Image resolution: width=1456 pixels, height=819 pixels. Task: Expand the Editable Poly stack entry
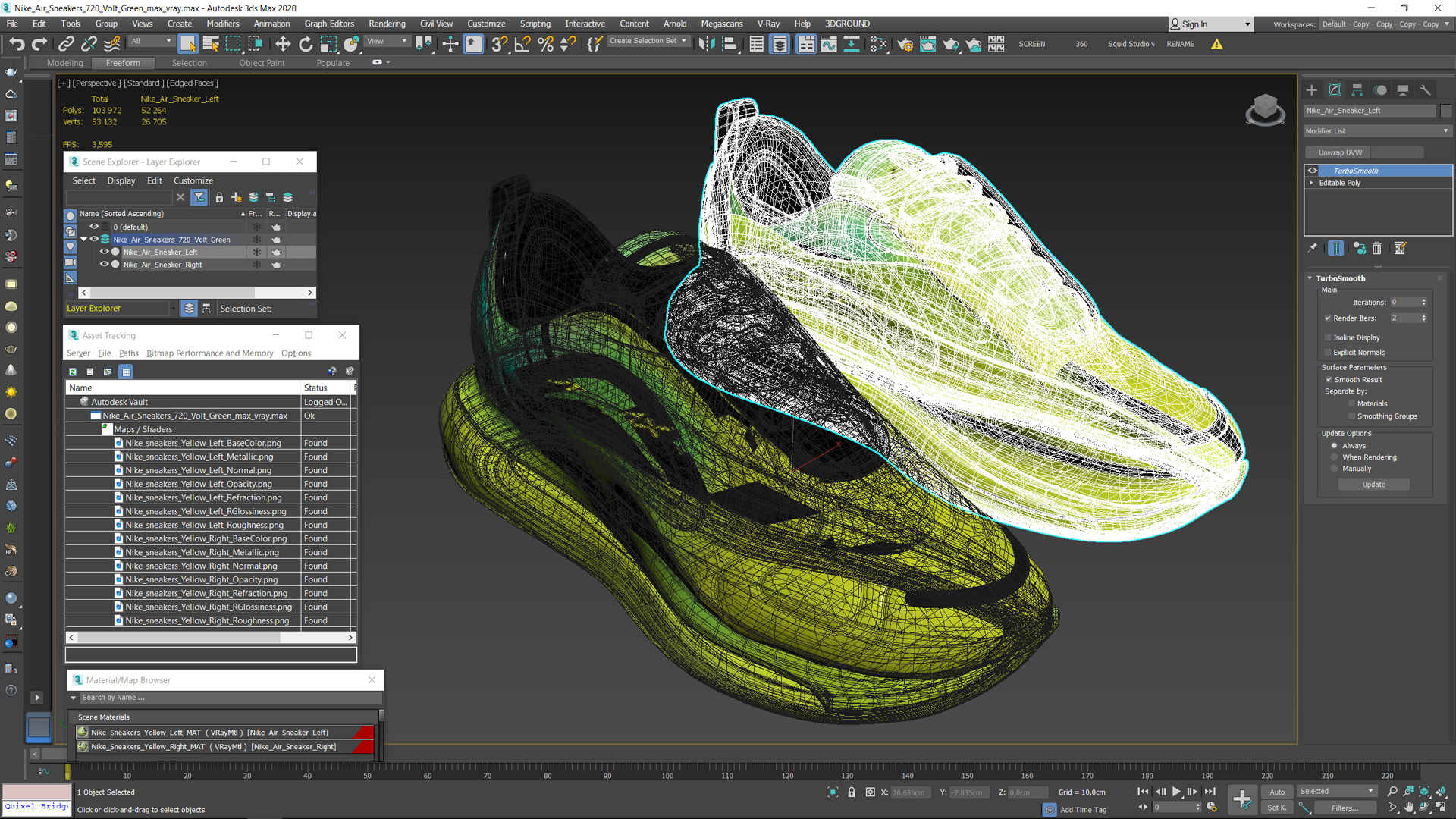1312,183
